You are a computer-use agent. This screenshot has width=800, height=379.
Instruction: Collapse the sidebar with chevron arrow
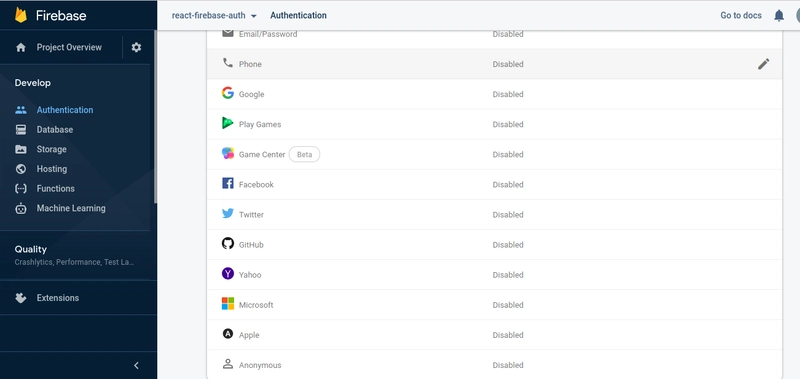[136, 365]
